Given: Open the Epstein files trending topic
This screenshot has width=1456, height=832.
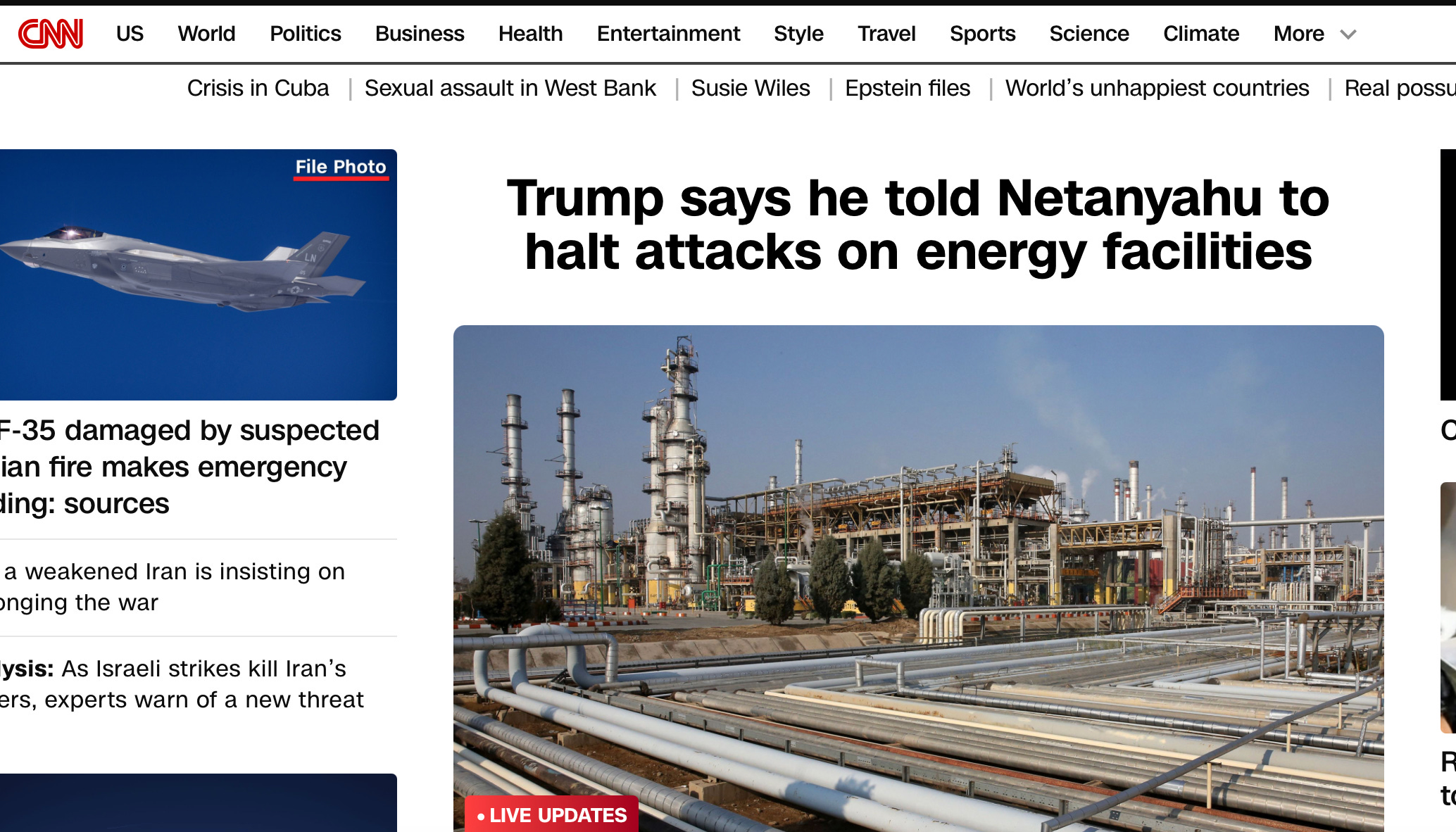Looking at the screenshot, I should (x=908, y=88).
